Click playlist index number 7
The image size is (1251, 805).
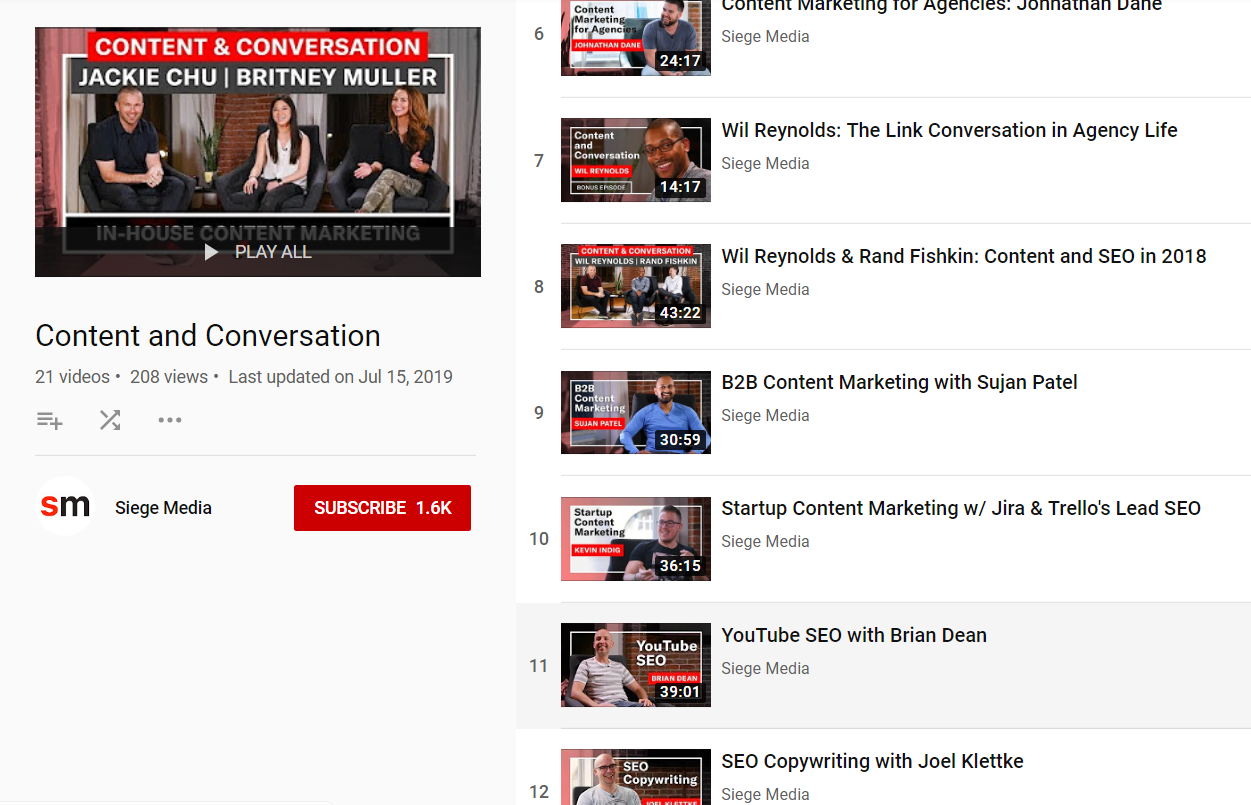(x=539, y=161)
